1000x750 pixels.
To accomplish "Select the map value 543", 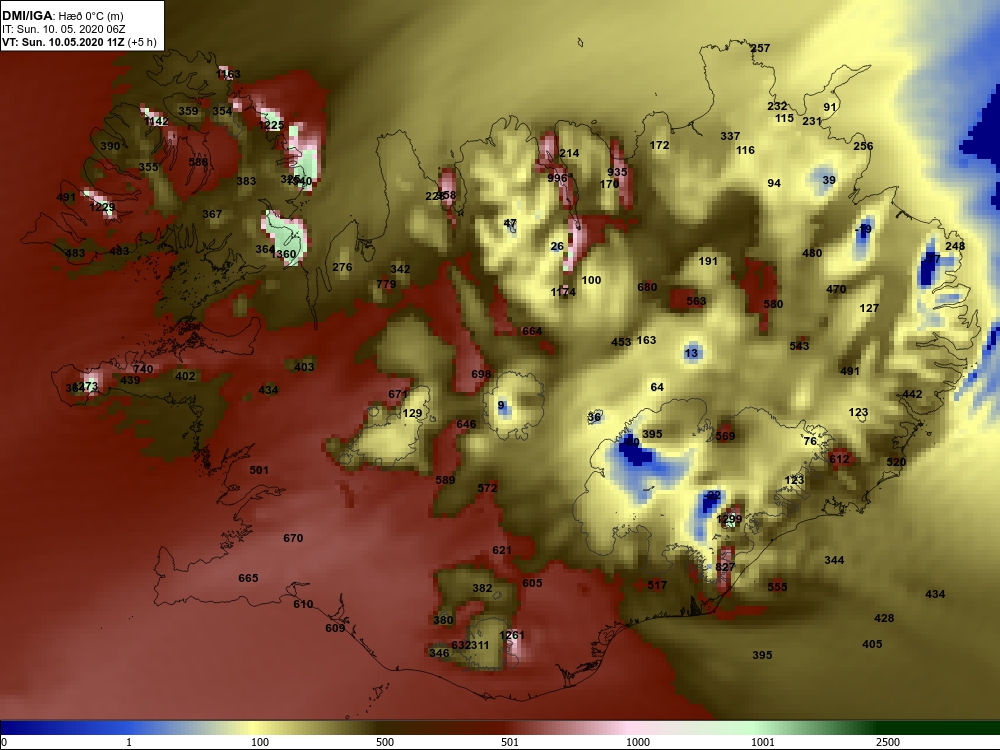I will (799, 346).
